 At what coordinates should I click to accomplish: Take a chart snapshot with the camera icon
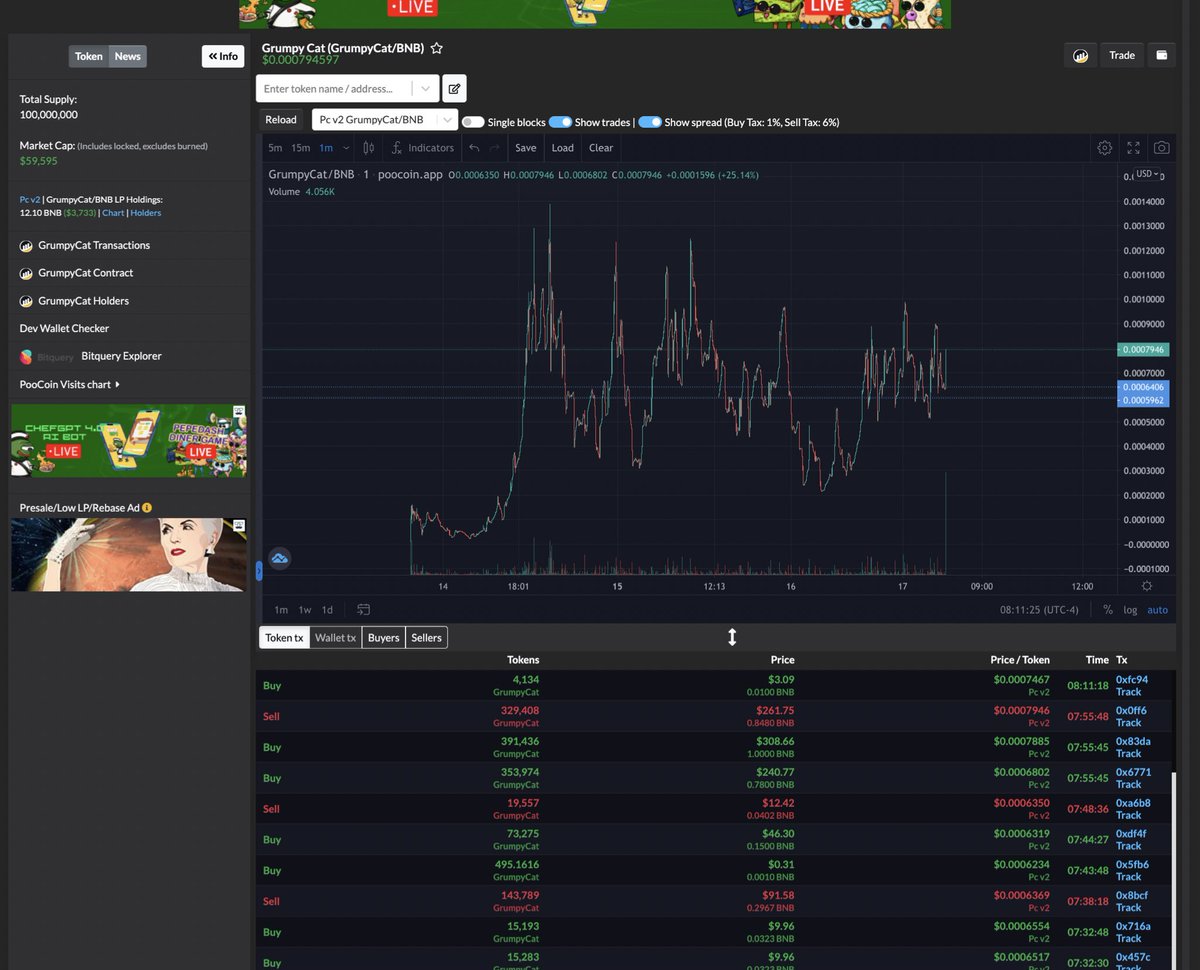tap(1161, 147)
